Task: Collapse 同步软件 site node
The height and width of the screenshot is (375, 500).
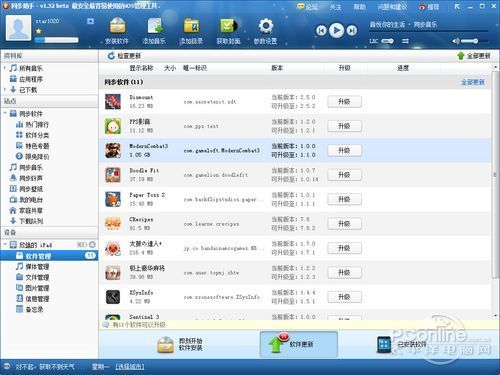Action: coord(5,113)
